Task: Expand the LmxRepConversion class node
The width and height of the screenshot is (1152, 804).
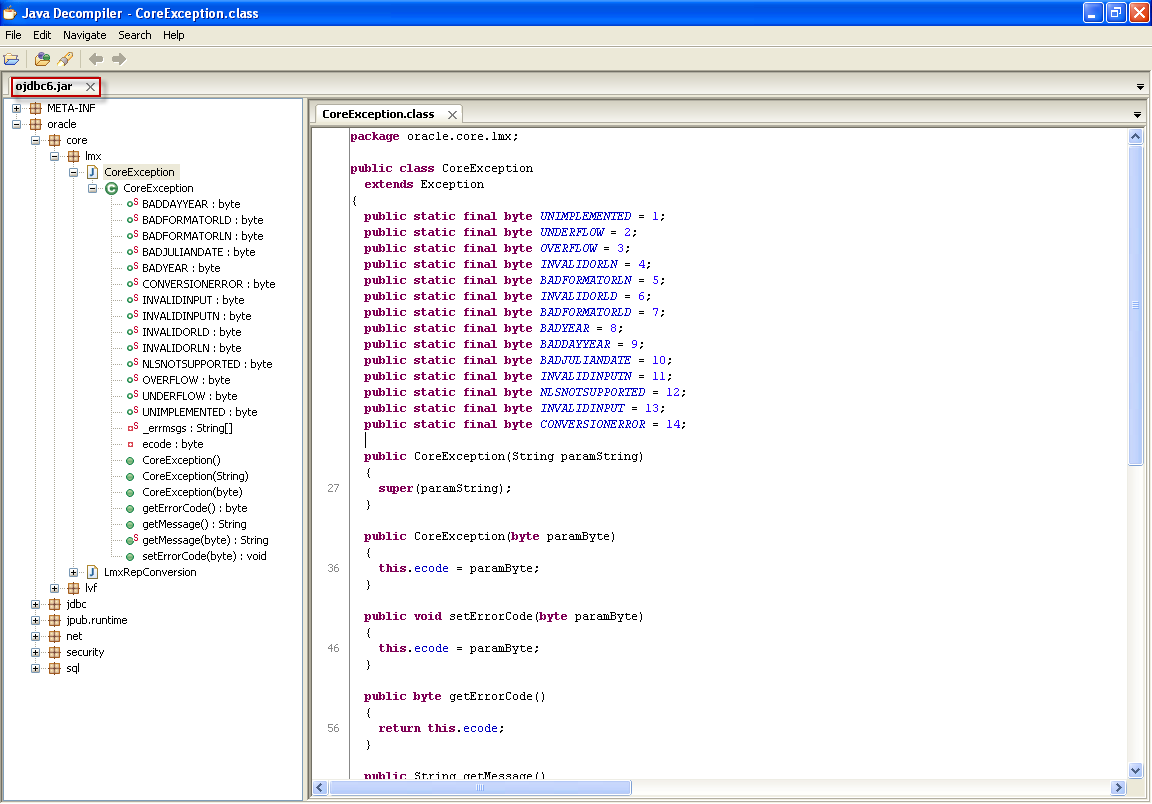Action: [74, 572]
